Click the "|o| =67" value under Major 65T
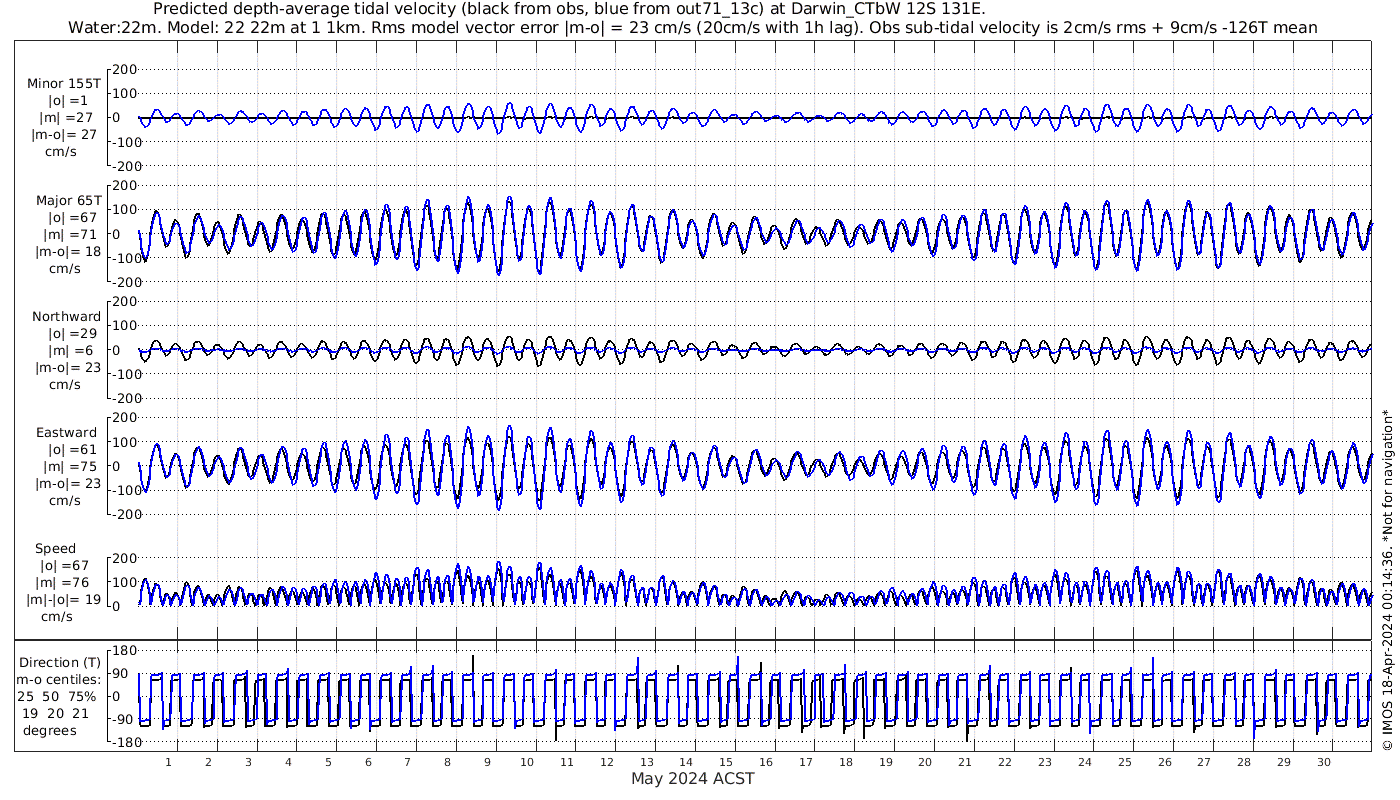This screenshot has height=800, width=1400. click(x=71, y=217)
